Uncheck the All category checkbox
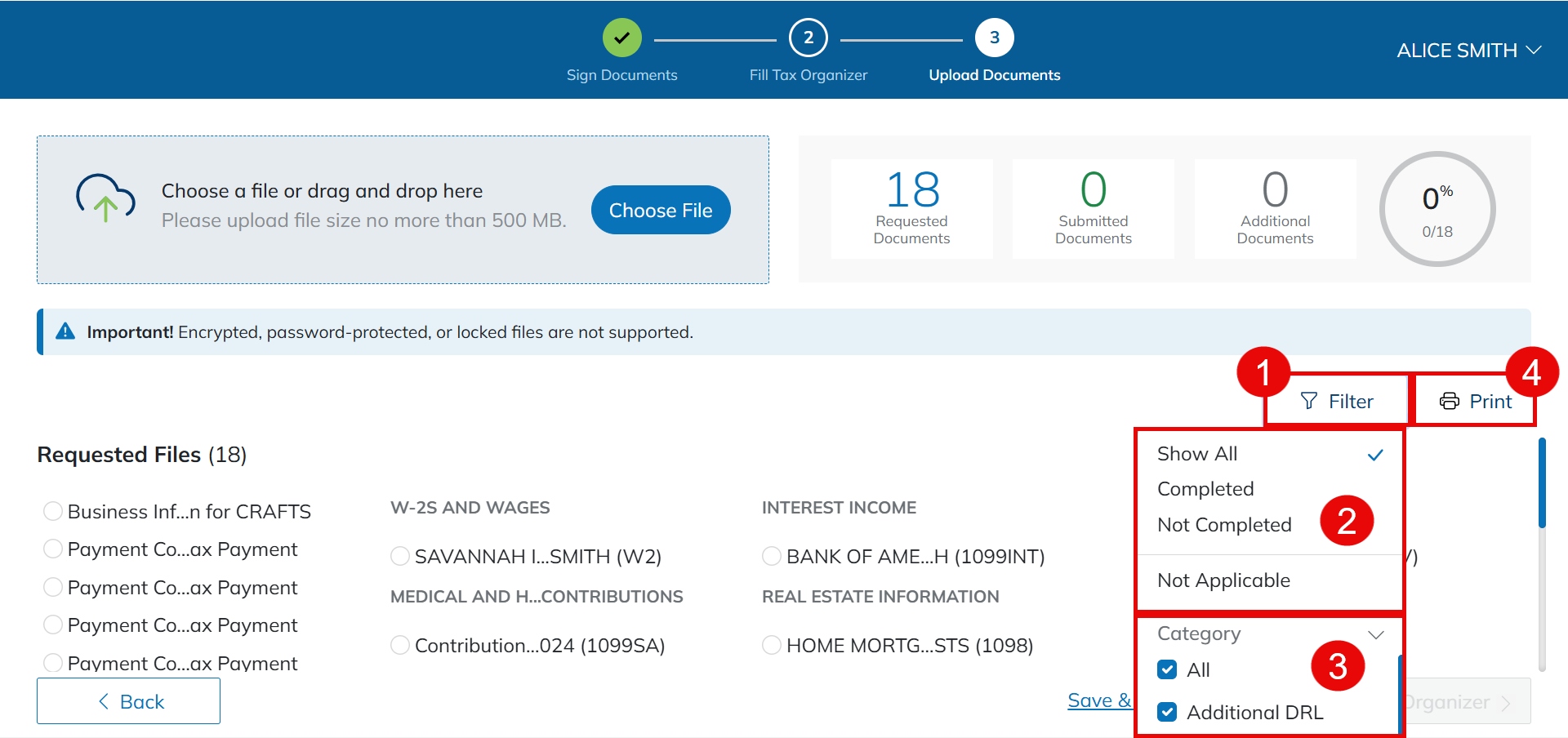This screenshot has width=1568, height=738. click(1167, 670)
